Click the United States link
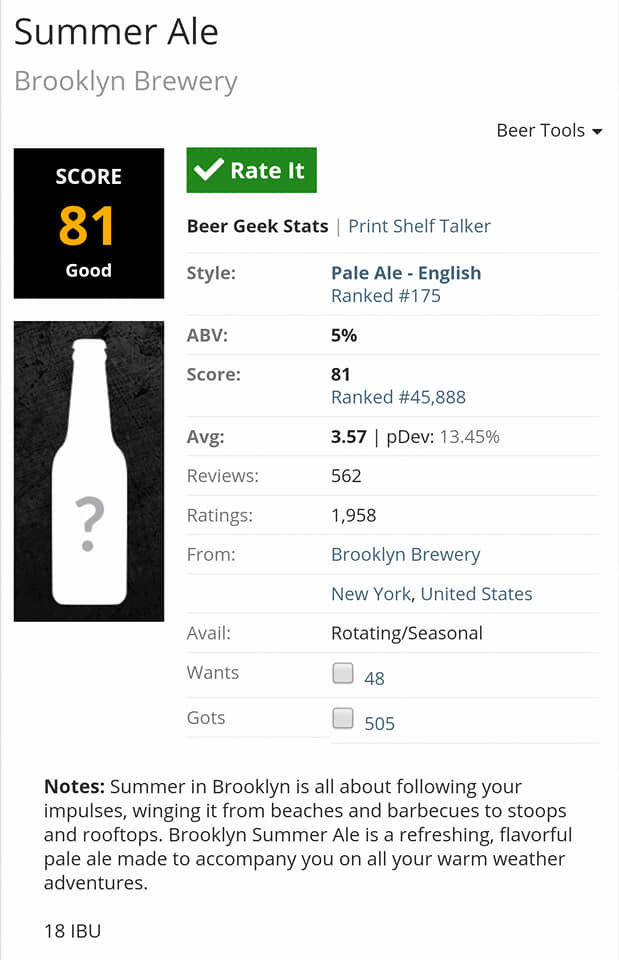 coord(476,594)
